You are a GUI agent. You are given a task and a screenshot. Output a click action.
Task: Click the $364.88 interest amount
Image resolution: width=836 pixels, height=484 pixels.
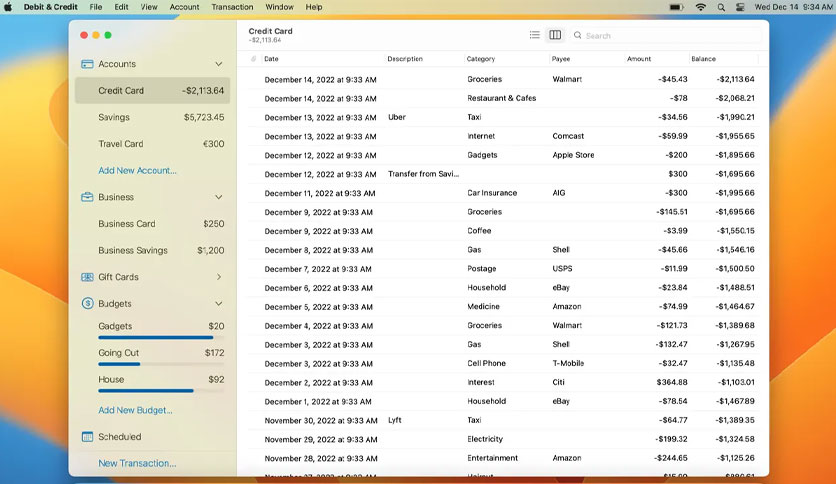click(672, 382)
